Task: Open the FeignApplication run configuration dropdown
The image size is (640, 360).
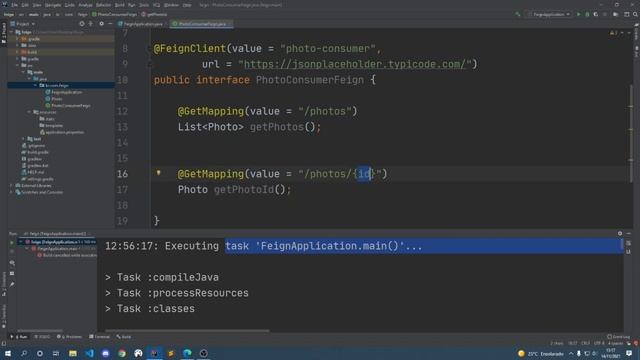Action: [549, 14]
